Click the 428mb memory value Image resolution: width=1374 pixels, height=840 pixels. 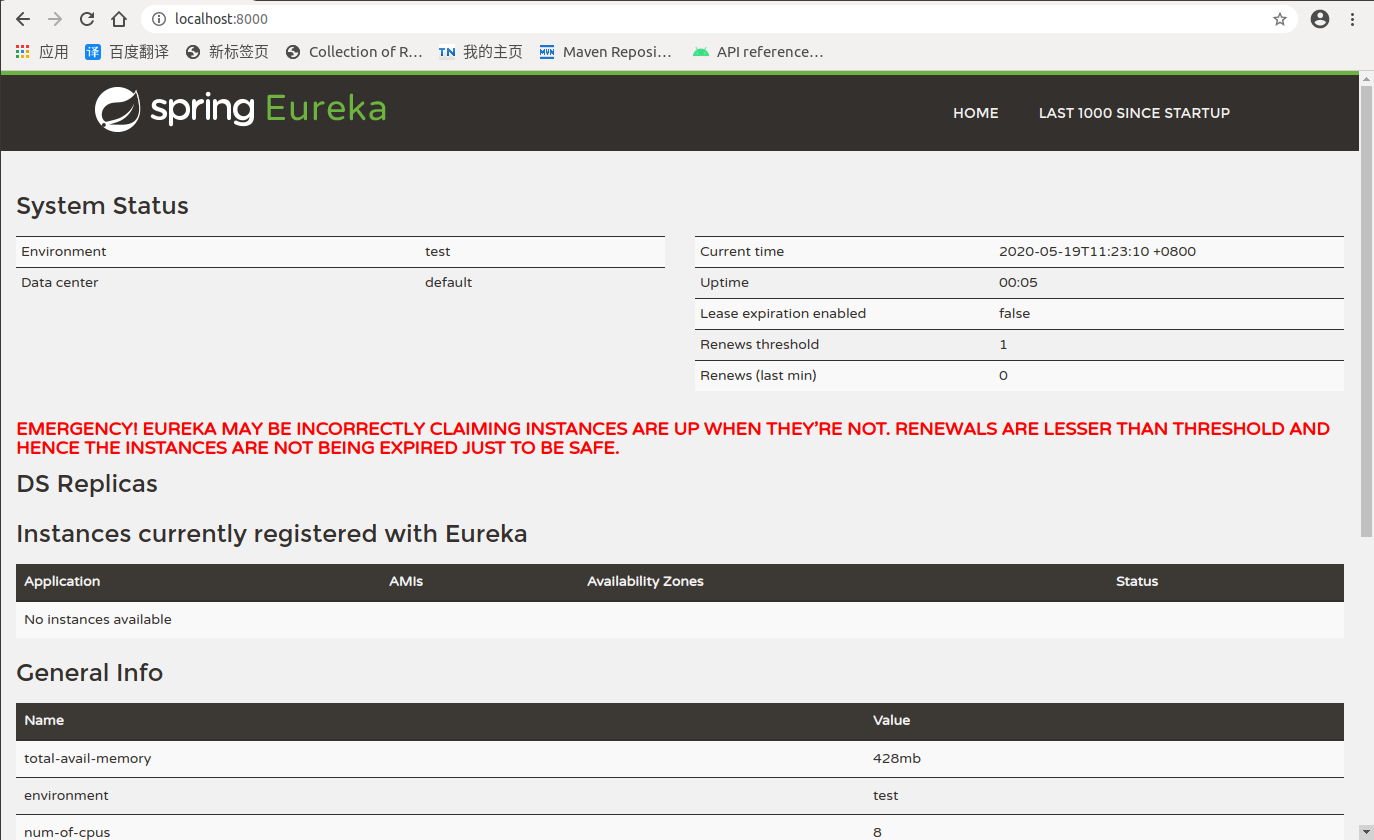click(x=897, y=759)
